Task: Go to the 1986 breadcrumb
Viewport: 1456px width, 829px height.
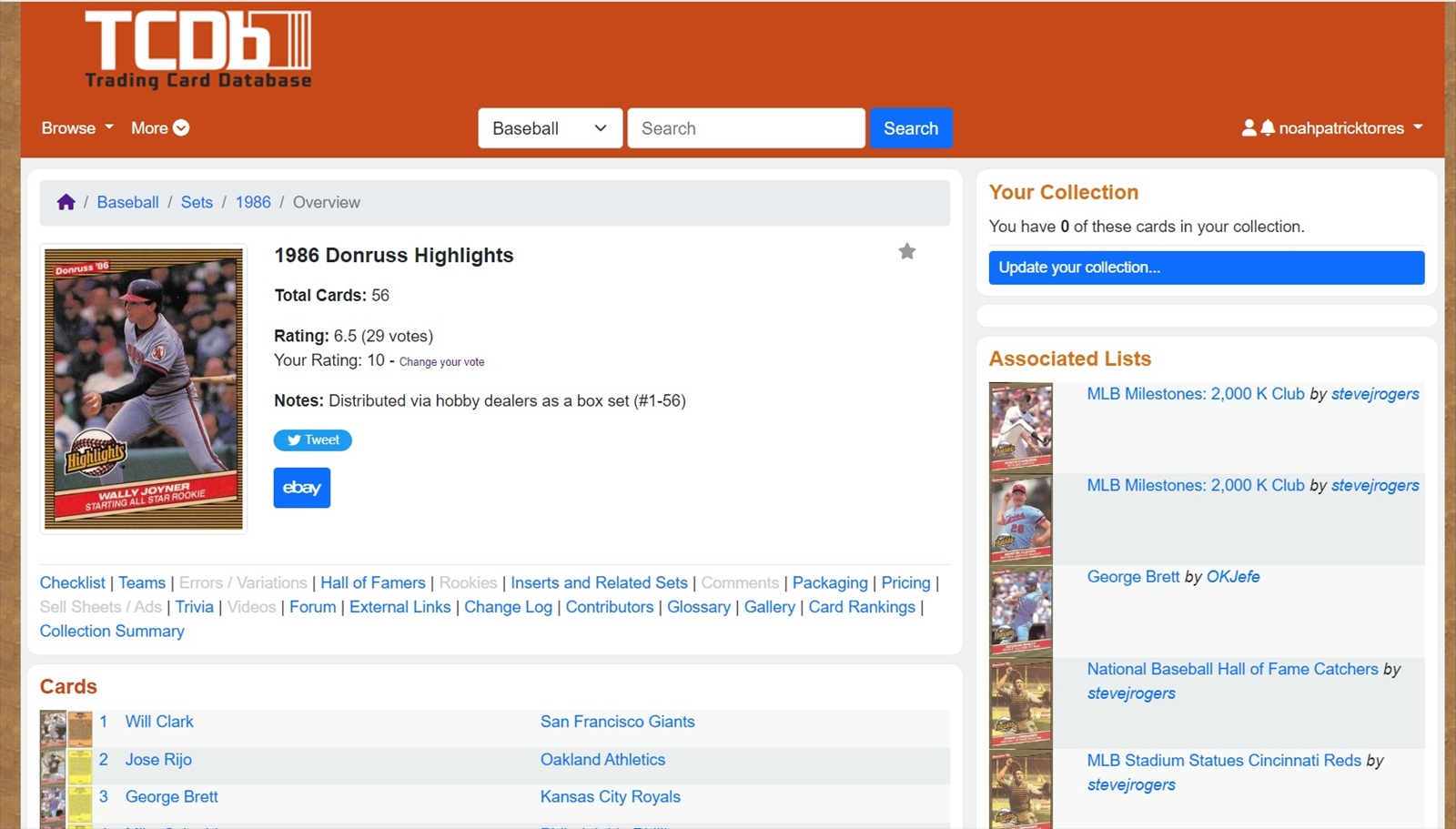Action: point(253,202)
